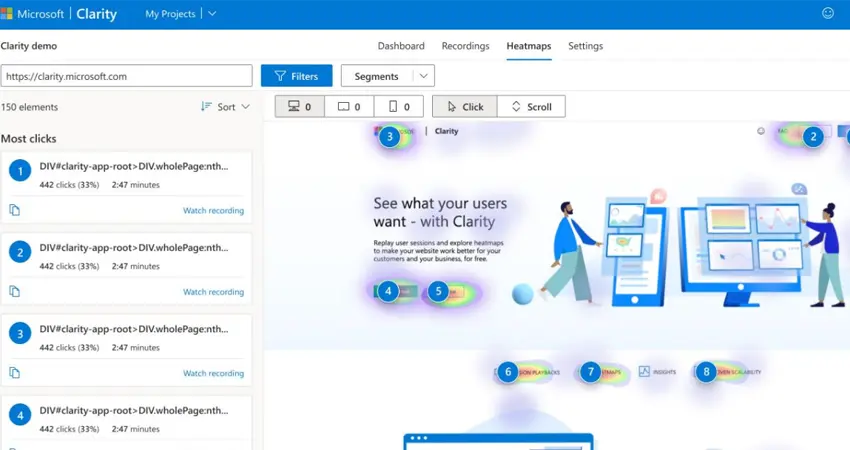850x450 pixels.
Task: Switch heatmap to Click mode
Action: tap(465, 107)
